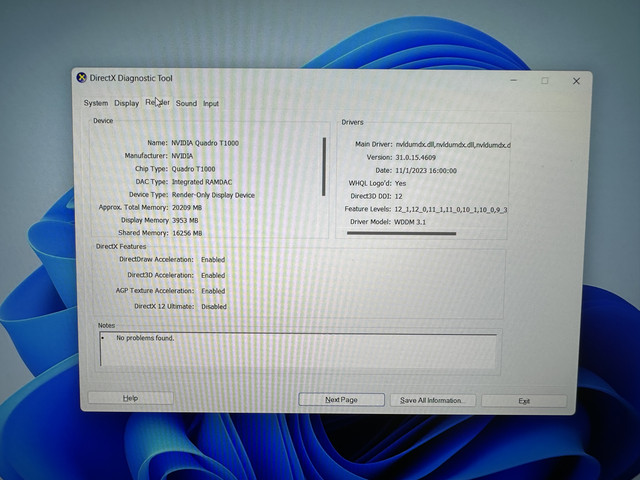The height and width of the screenshot is (480, 640).
Task: Click AGP Texture Acceleration 'Enabled' status
Action: coord(213,291)
